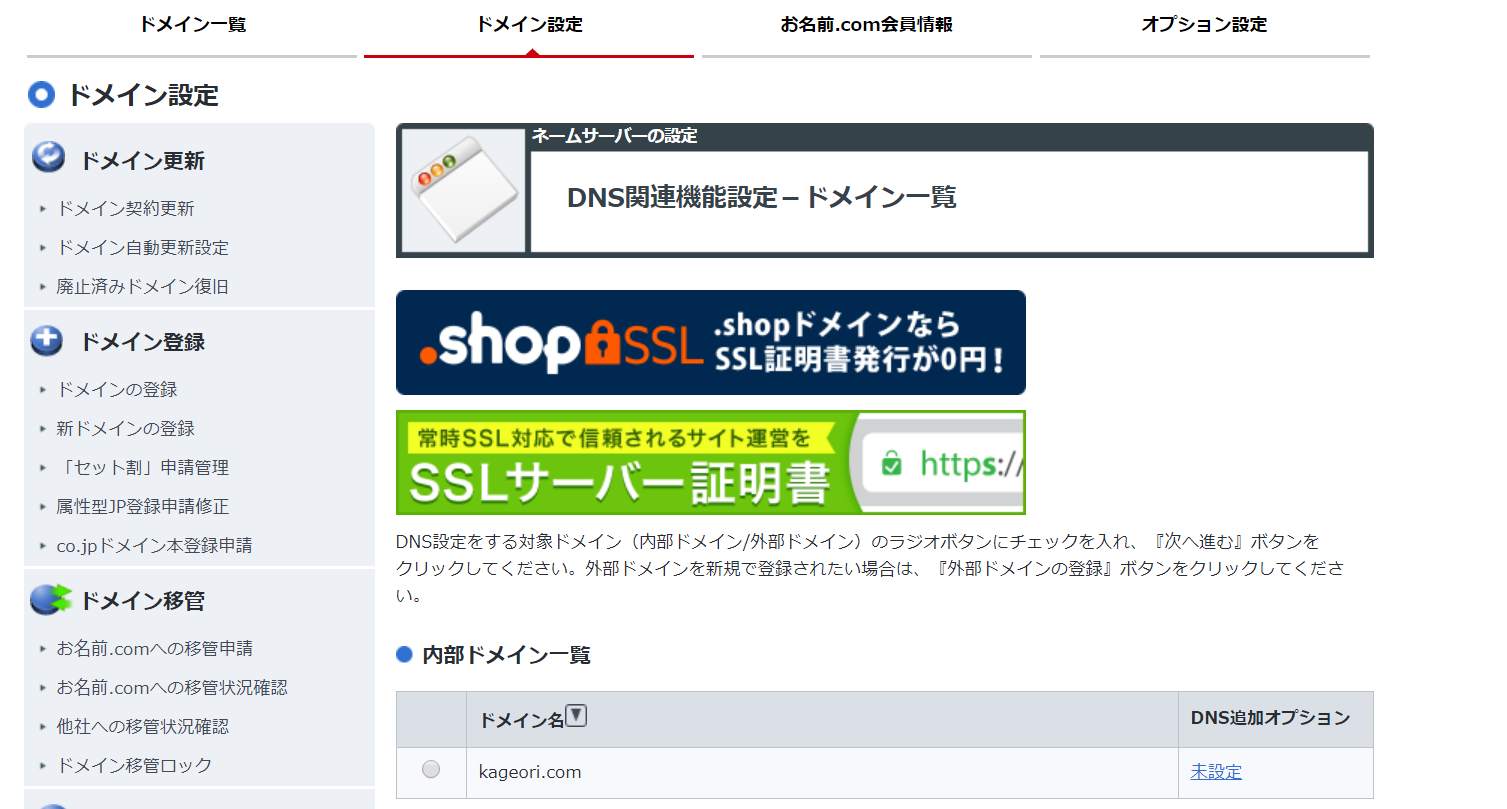Select the kageori.com radio button
Image resolution: width=1507 pixels, height=809 pixels.
431,769
